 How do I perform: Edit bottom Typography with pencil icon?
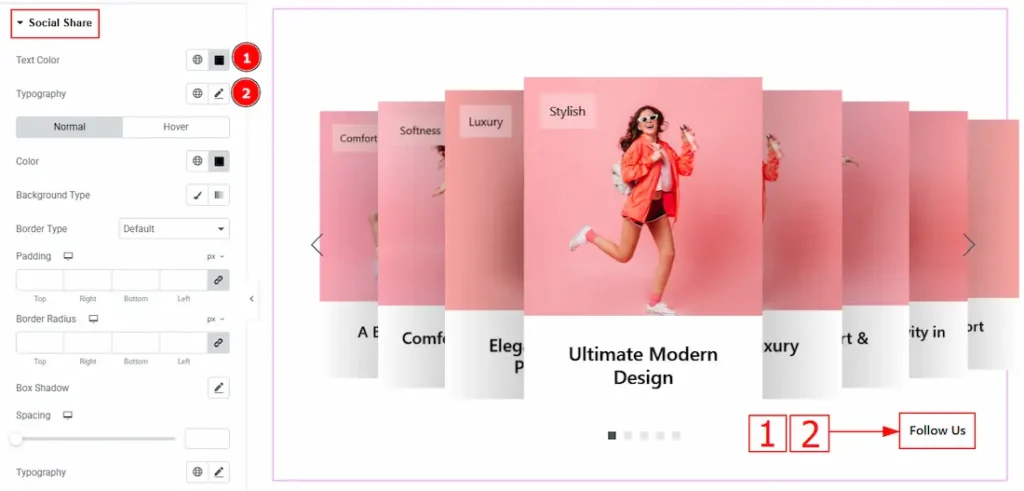coord(219,471)
